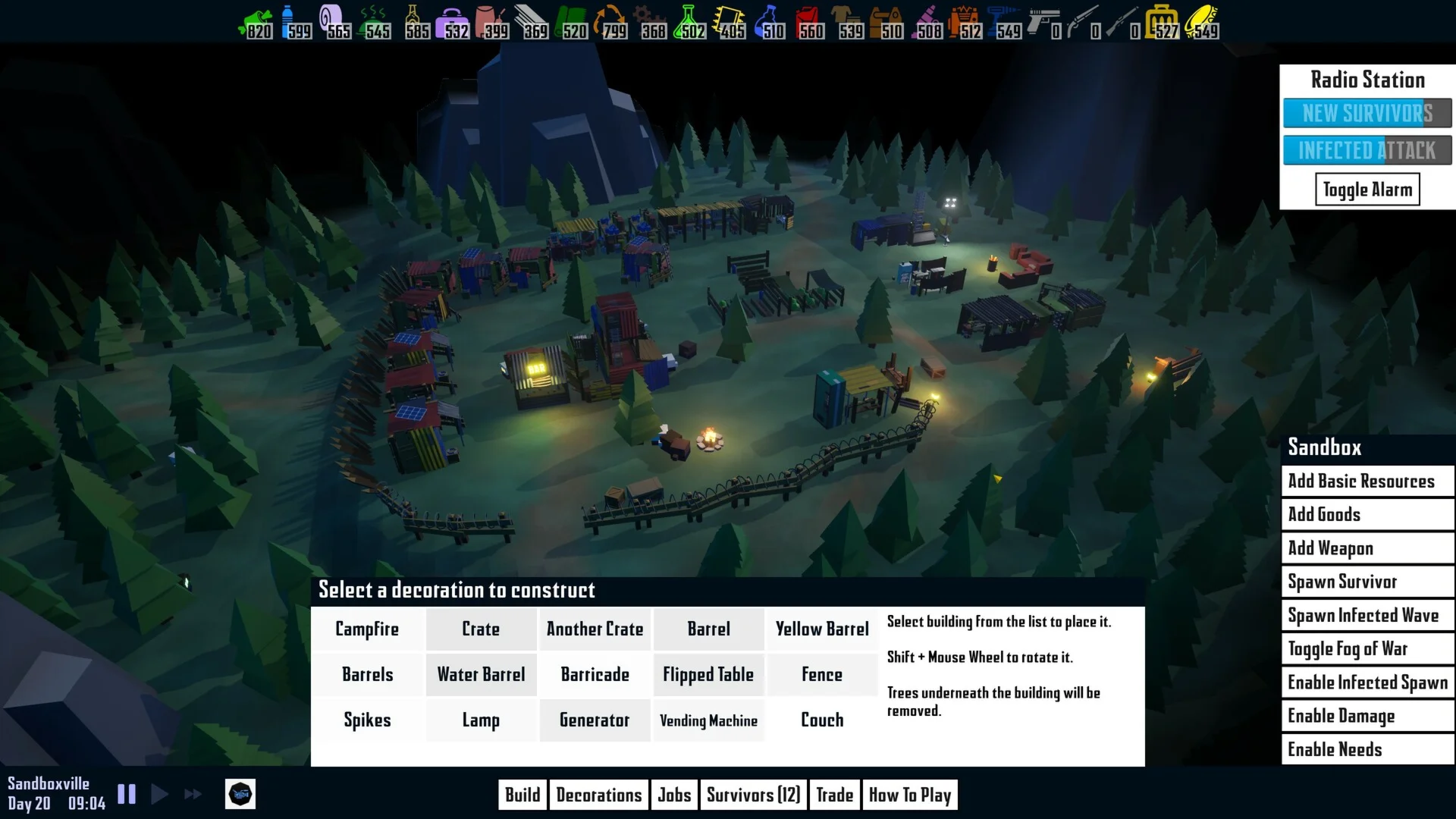1456x819 pixels.
Task: Click the water bottle resource icon
Action: click(287, 21)
